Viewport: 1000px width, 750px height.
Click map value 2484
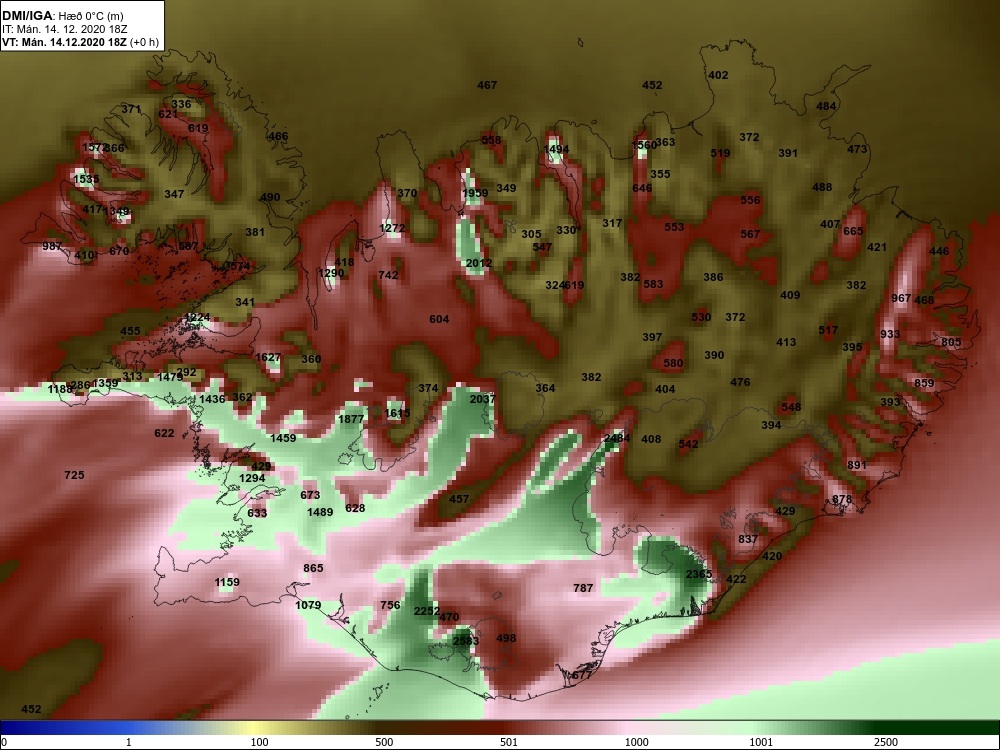coord(617,439)
